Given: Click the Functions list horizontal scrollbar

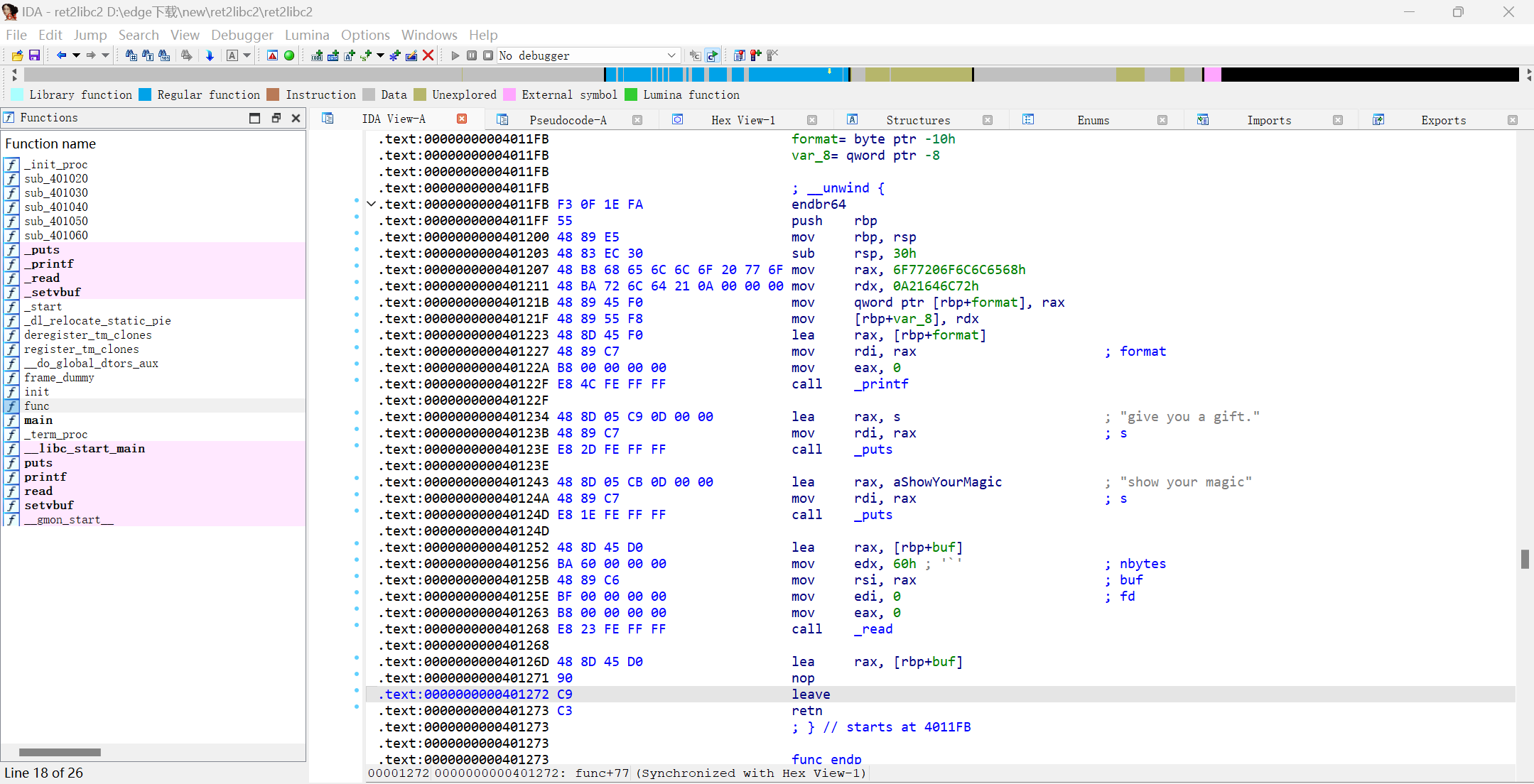Looking at the screenshot, I should [60, 752].
